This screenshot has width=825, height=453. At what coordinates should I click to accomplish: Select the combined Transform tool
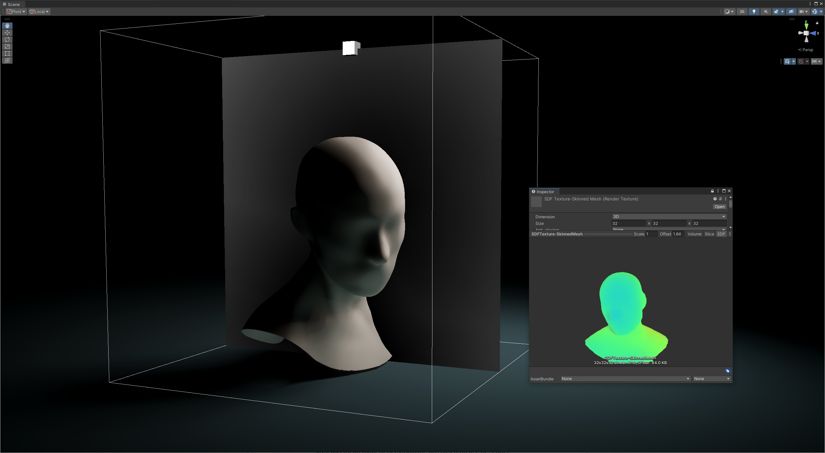(7, 60)
